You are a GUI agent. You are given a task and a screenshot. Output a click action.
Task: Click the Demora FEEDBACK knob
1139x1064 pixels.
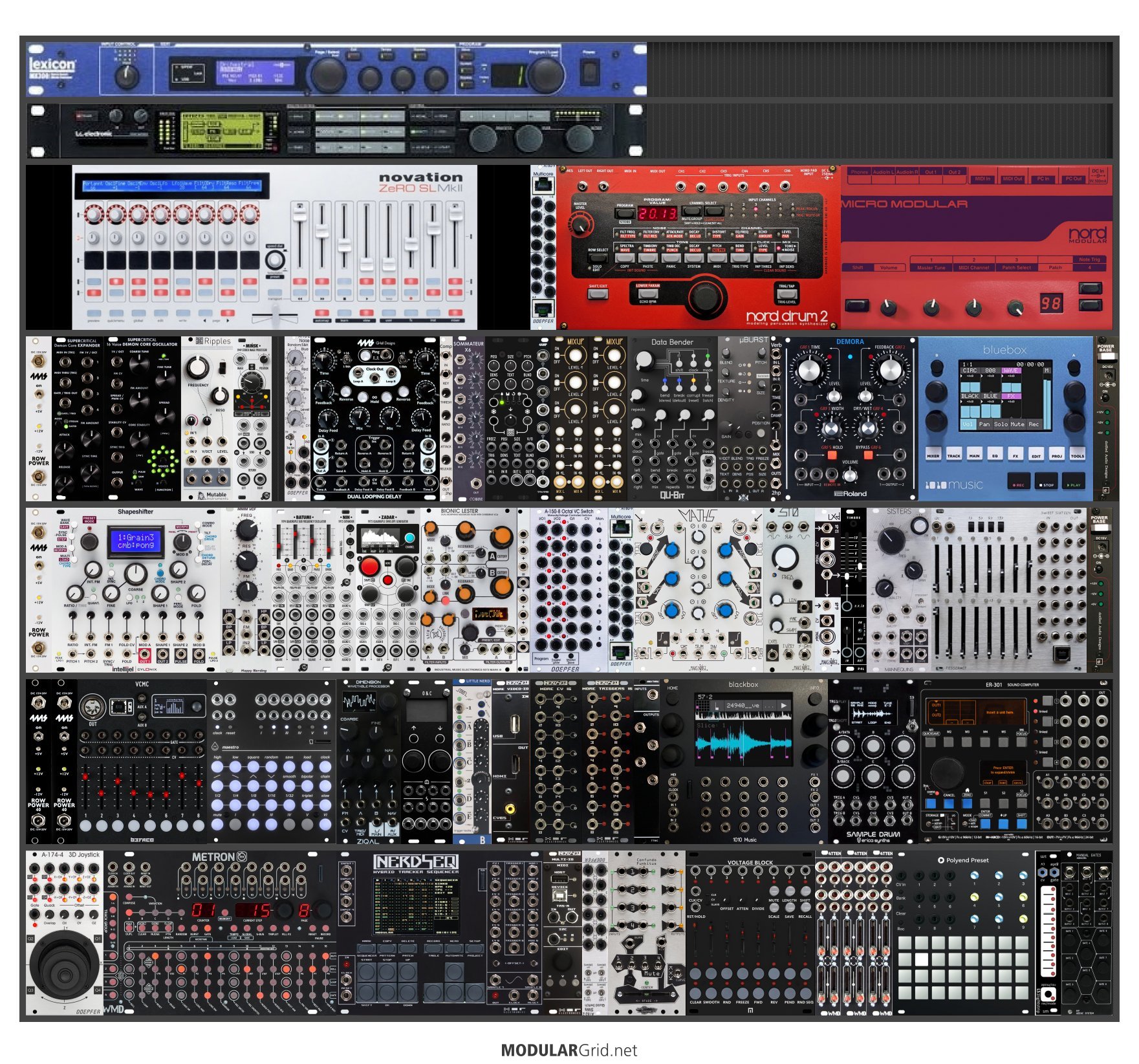pyautogui.click(x=890, y=370)
